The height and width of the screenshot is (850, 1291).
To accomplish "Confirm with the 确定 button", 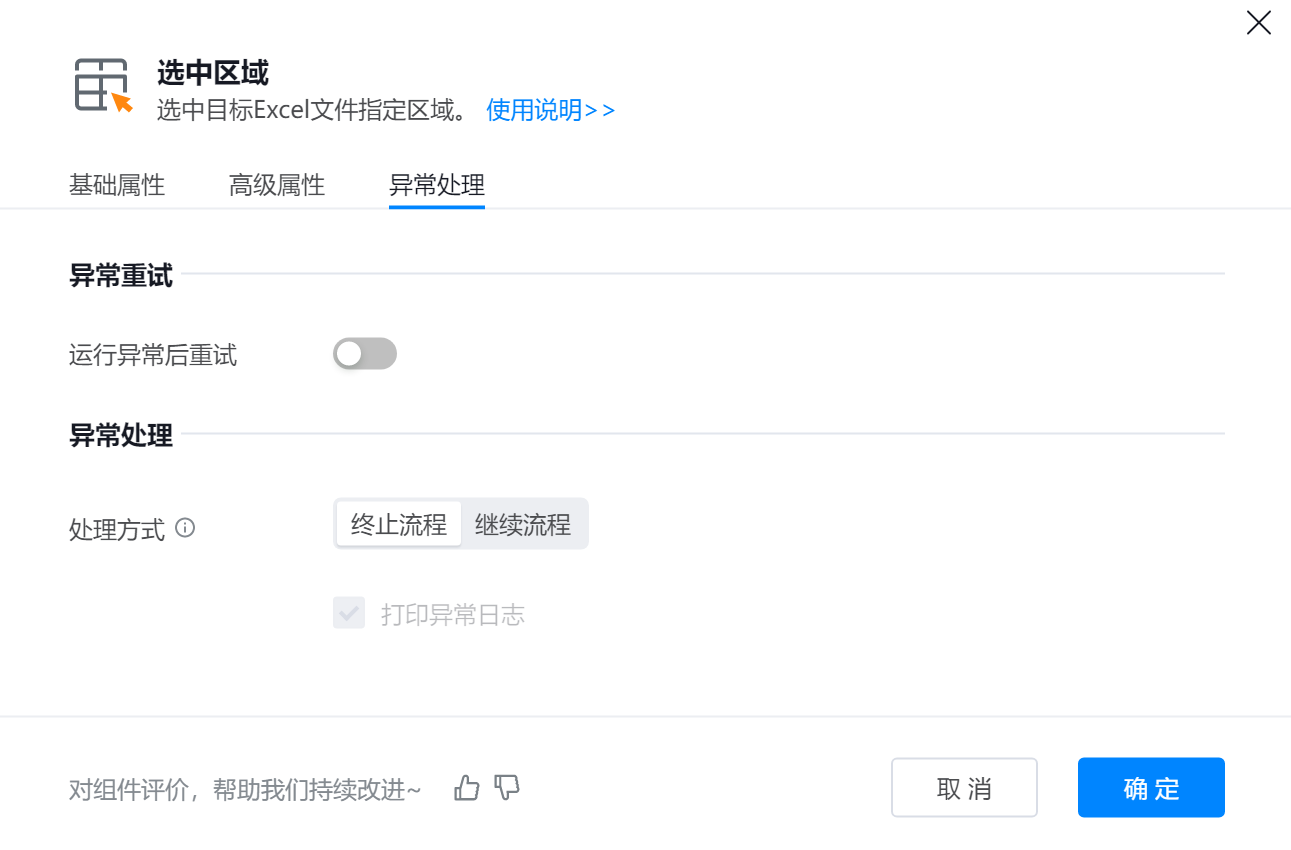I will [1151, 788].
